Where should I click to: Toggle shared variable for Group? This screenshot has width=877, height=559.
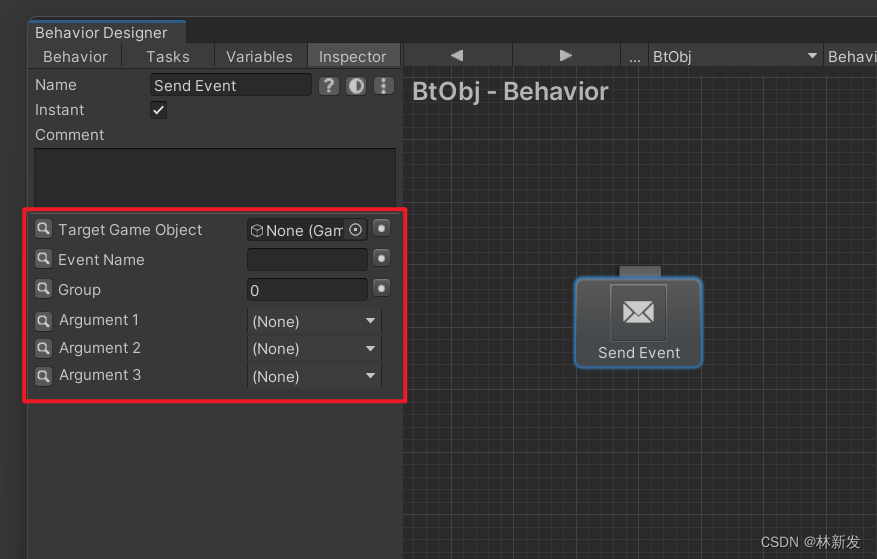[381, 289]
